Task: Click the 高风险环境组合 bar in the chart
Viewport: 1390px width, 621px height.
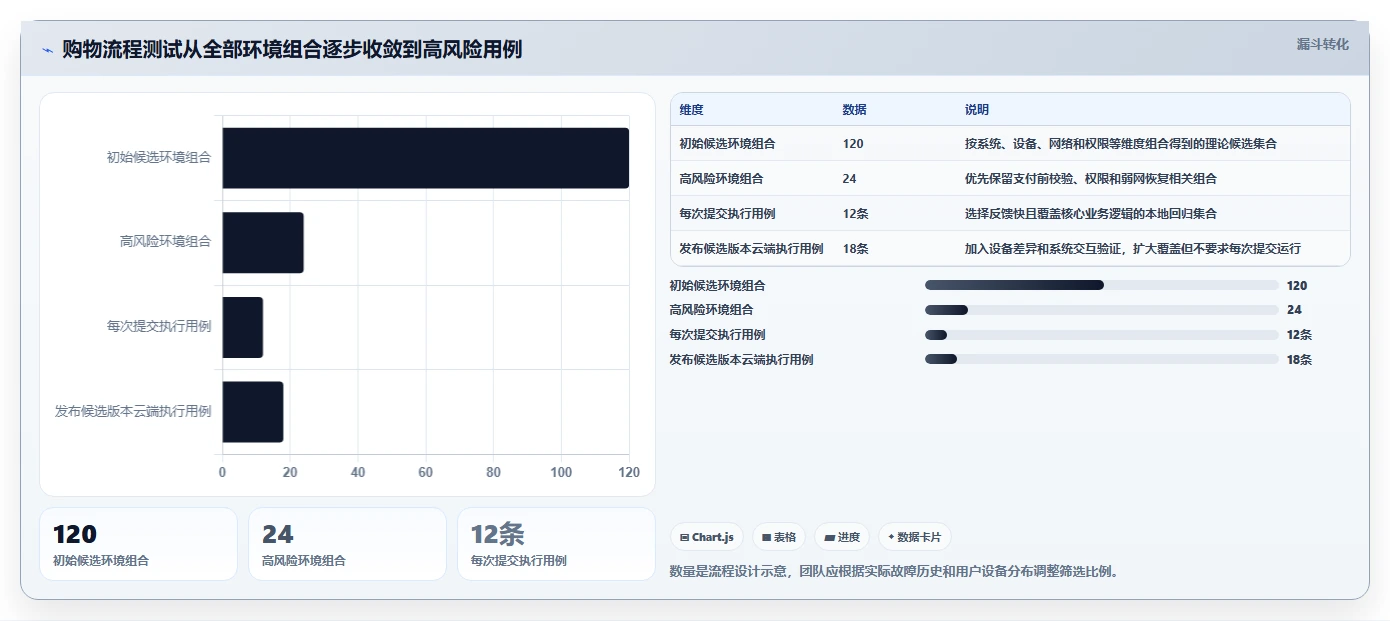Action: click(262, 242)
